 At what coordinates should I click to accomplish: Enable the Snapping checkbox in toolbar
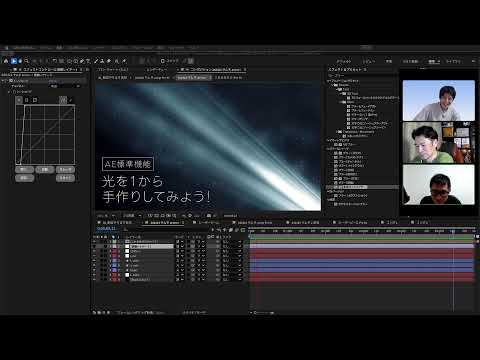pyautogui.click(x=163, y=61)
